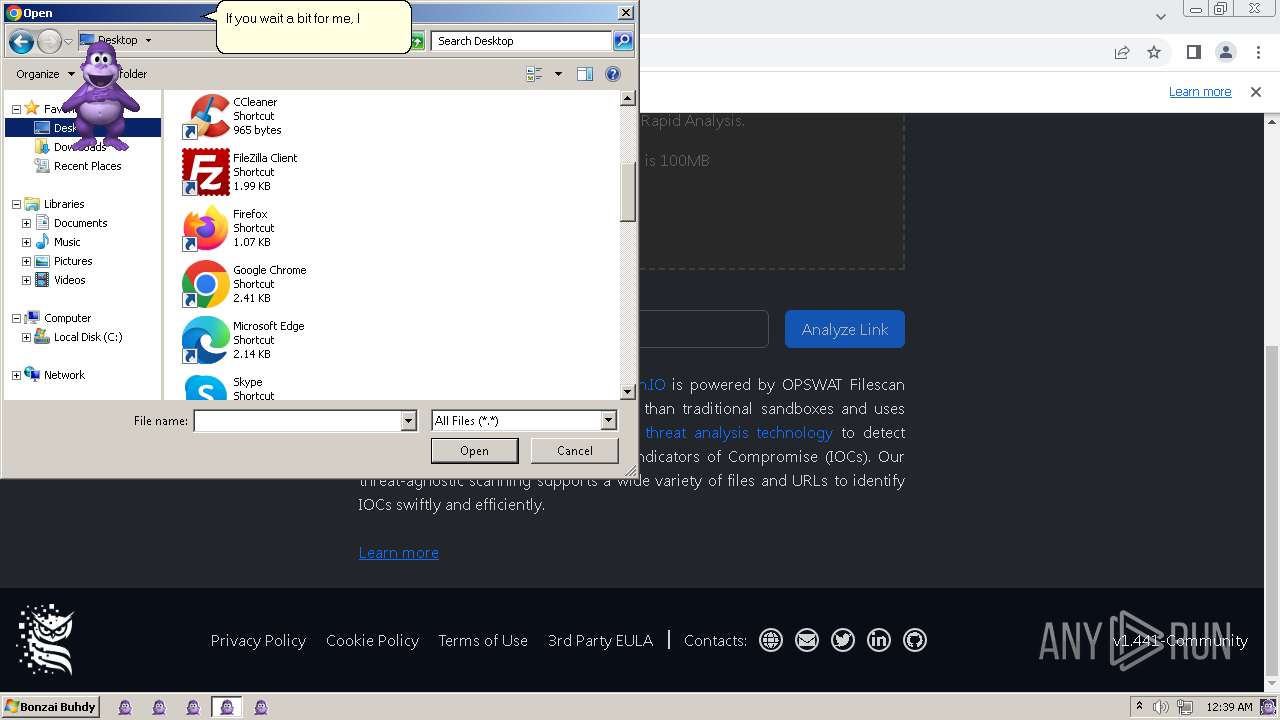The height and width of the screenshot is (720, 1280).
Task: Click the Open button
Action: pyautogui.click(x=474, y=451)
